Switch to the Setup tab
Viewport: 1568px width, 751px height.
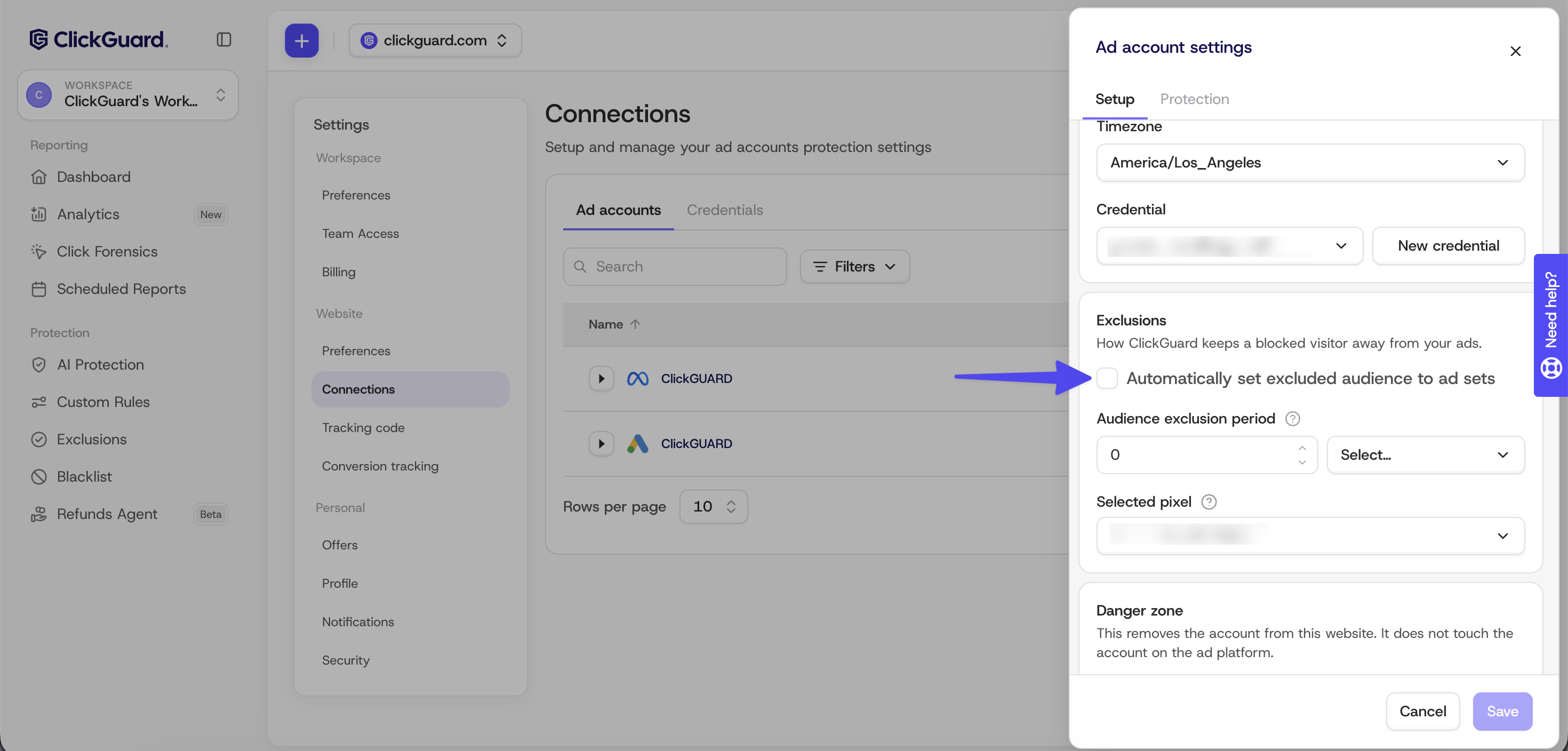1114,99
